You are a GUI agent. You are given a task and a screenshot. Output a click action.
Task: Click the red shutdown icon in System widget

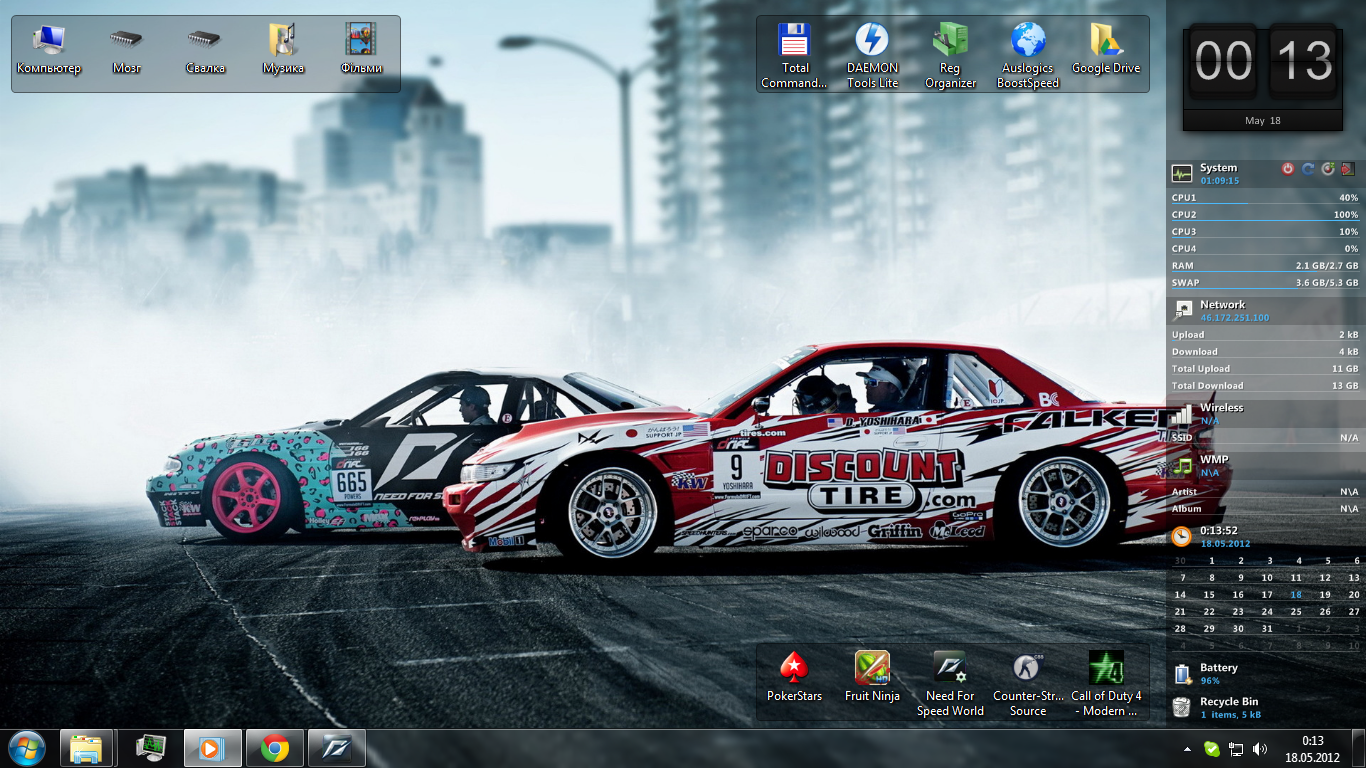pos(1288,169)
